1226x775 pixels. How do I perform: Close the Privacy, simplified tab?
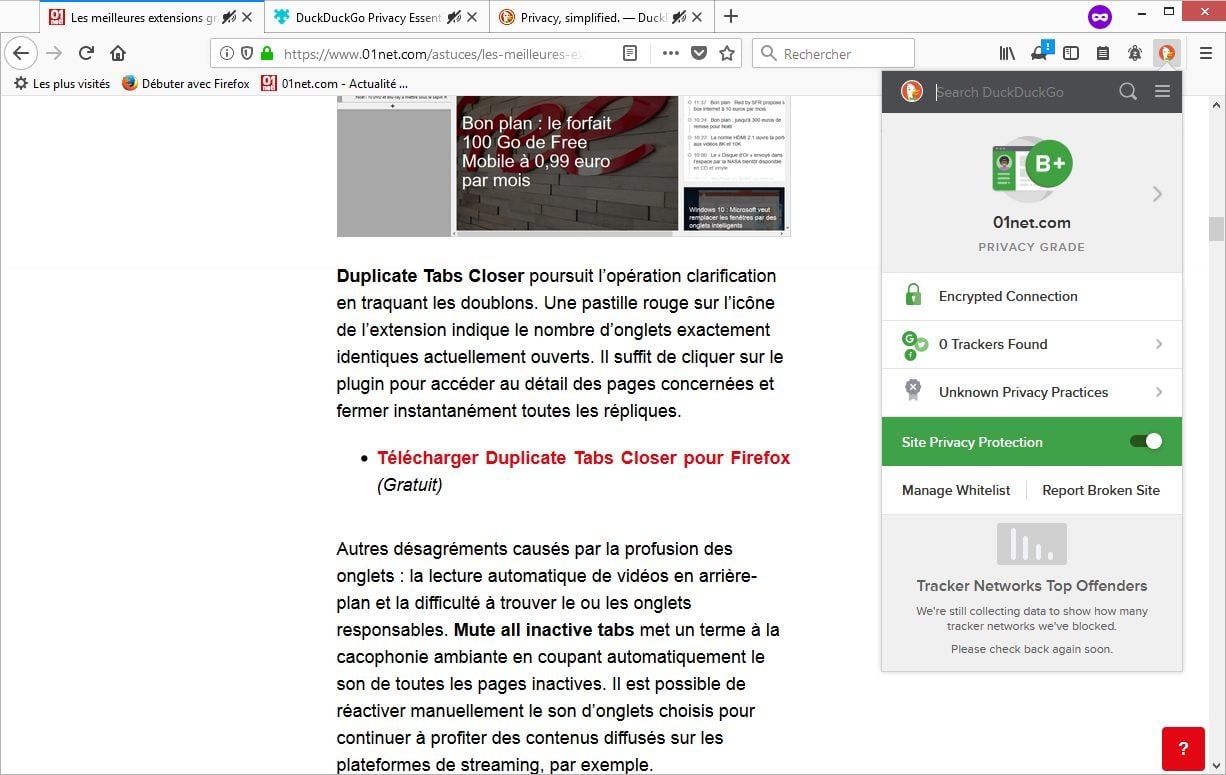click(x=696, y=17)
